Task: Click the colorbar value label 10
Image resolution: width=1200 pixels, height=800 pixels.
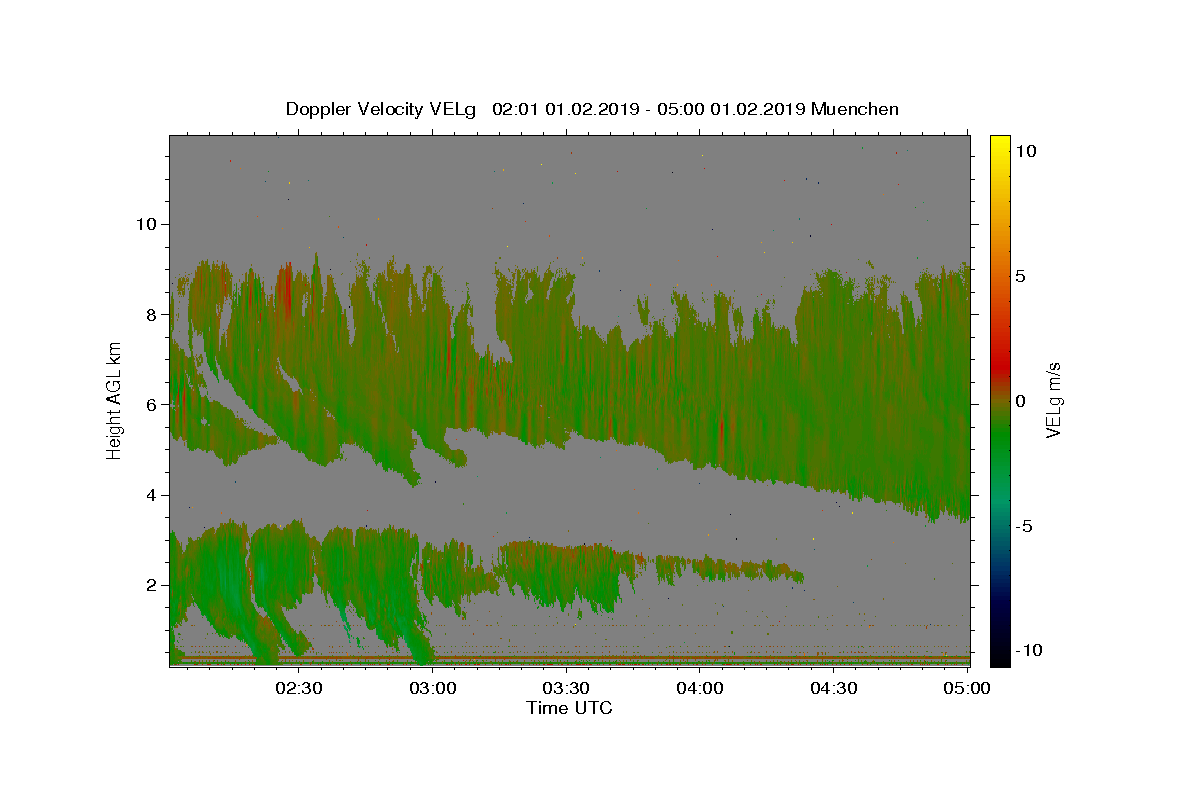Action: coord(1027,151)
